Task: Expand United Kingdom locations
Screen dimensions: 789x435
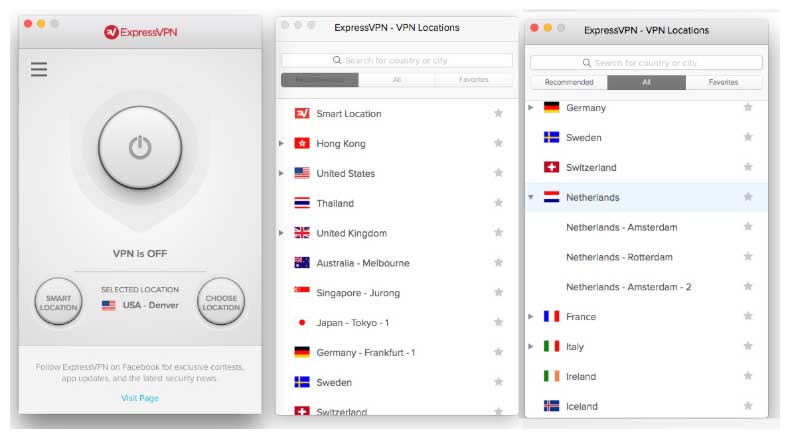Action: tap(281, 233)
